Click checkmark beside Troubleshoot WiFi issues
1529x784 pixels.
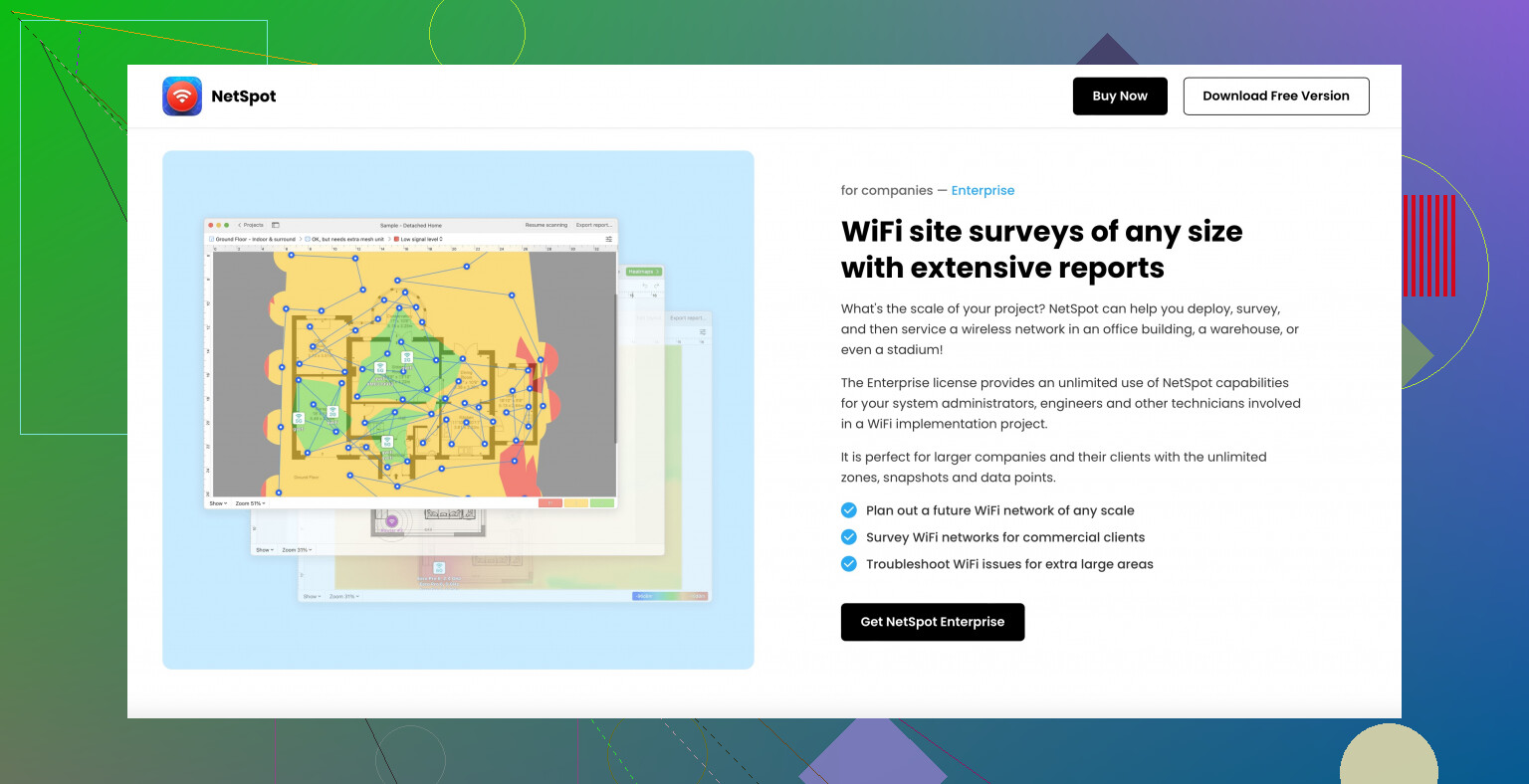(x=849, y=564)
